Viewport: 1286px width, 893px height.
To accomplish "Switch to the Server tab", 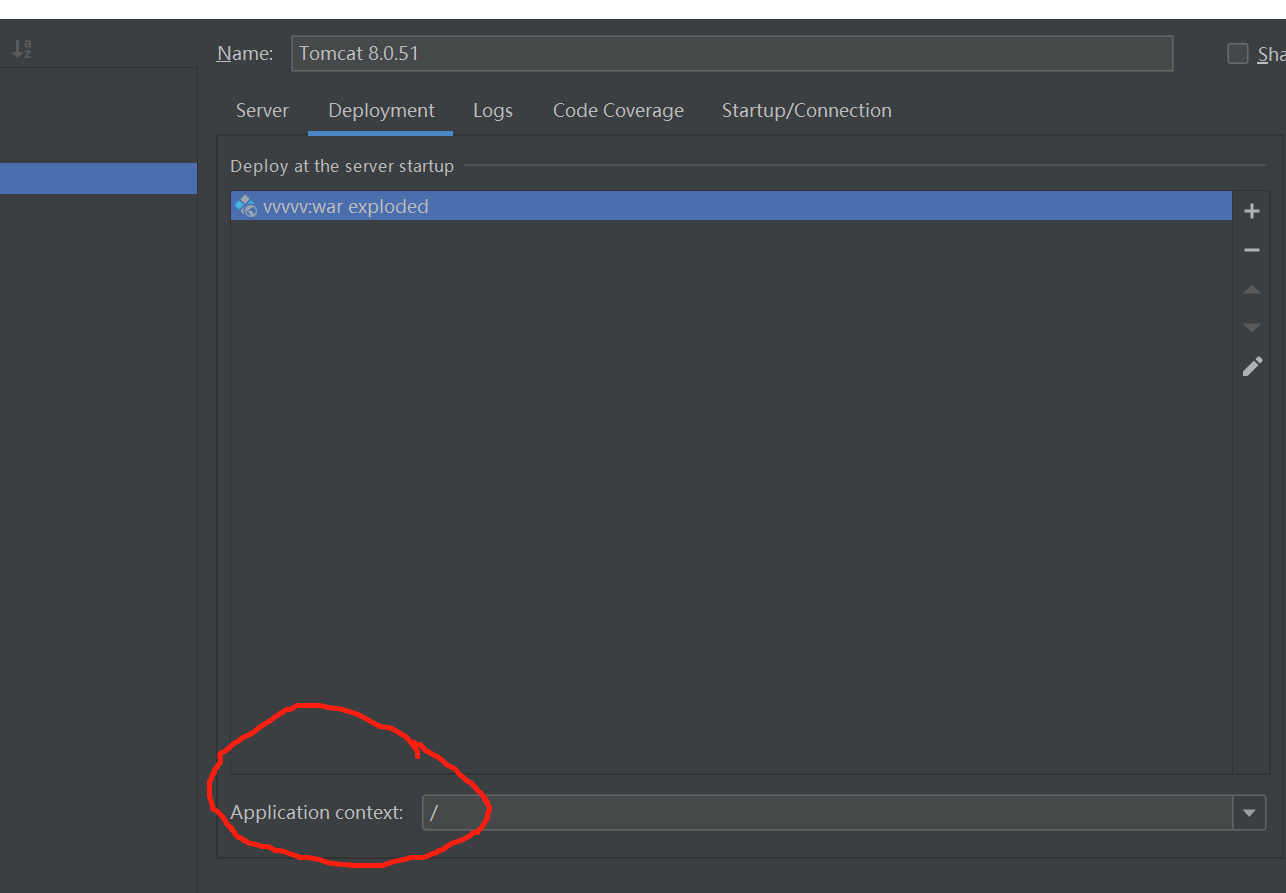I will [262, 111].
